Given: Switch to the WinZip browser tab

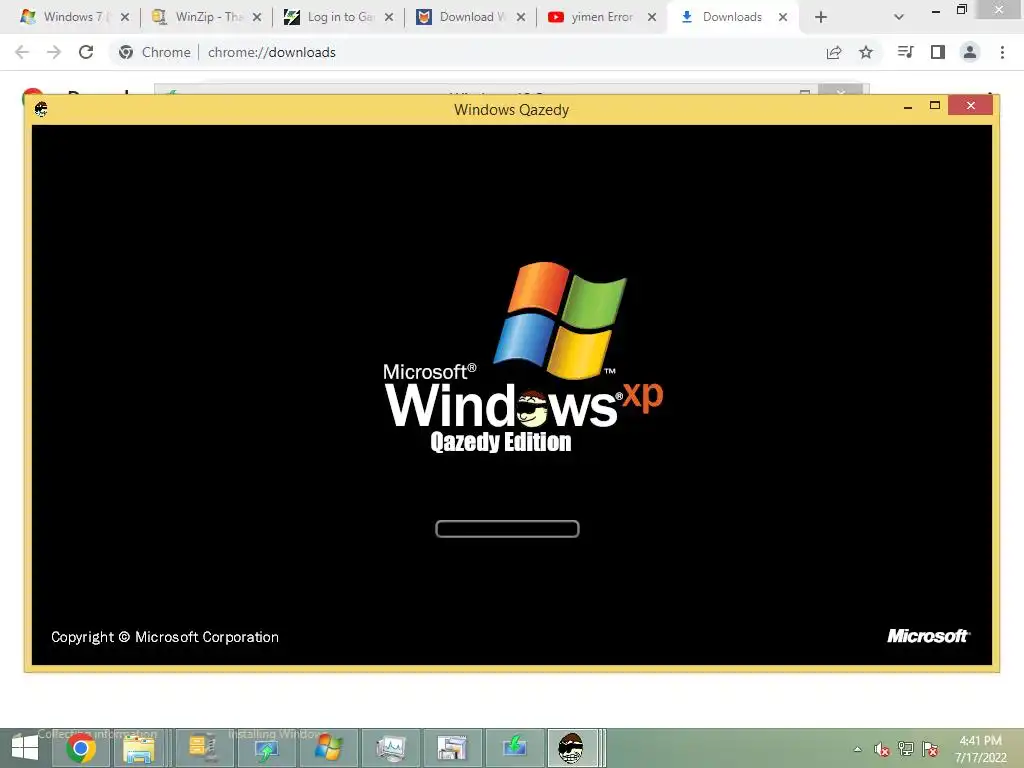Looking at the screenshot, I should [206, 17].
